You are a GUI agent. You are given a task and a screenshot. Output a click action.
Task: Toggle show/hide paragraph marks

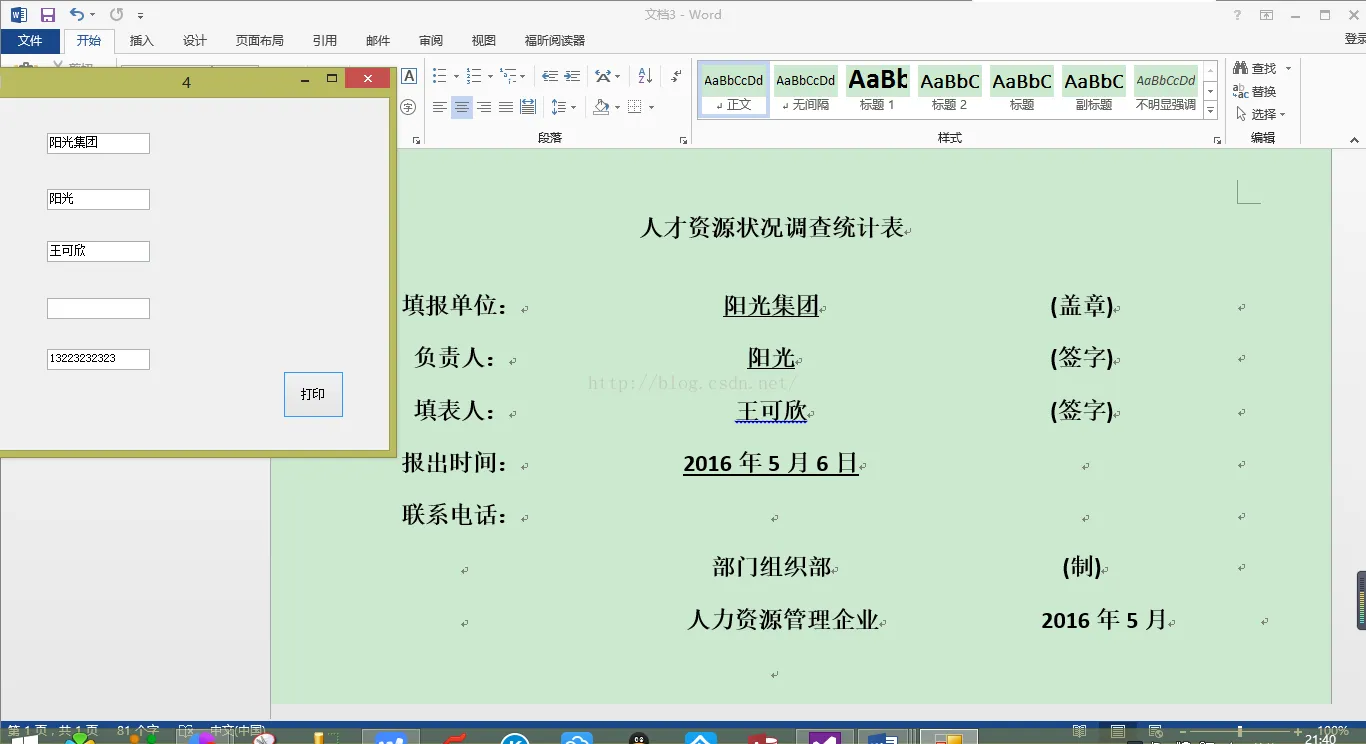[677, 76]
